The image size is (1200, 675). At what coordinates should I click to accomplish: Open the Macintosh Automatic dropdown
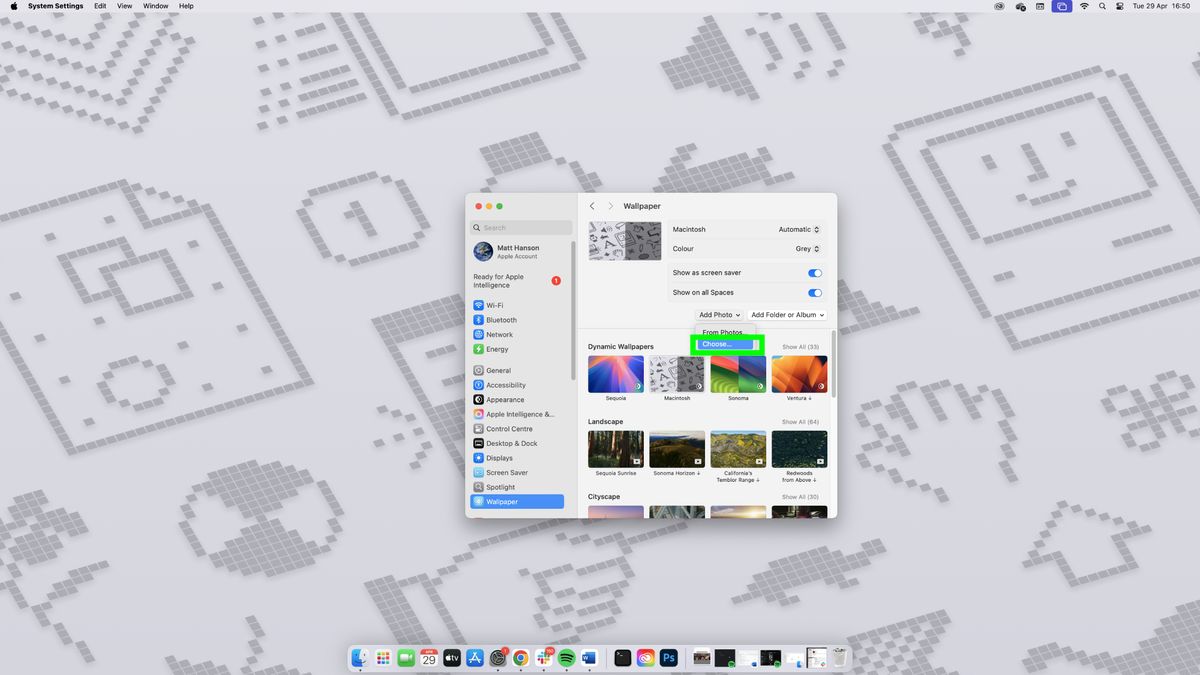click(x=798, y=229)
